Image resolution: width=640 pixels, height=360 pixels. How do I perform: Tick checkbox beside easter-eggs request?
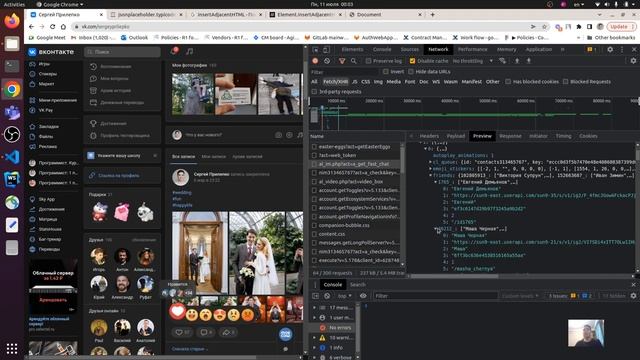pos(314,147)
